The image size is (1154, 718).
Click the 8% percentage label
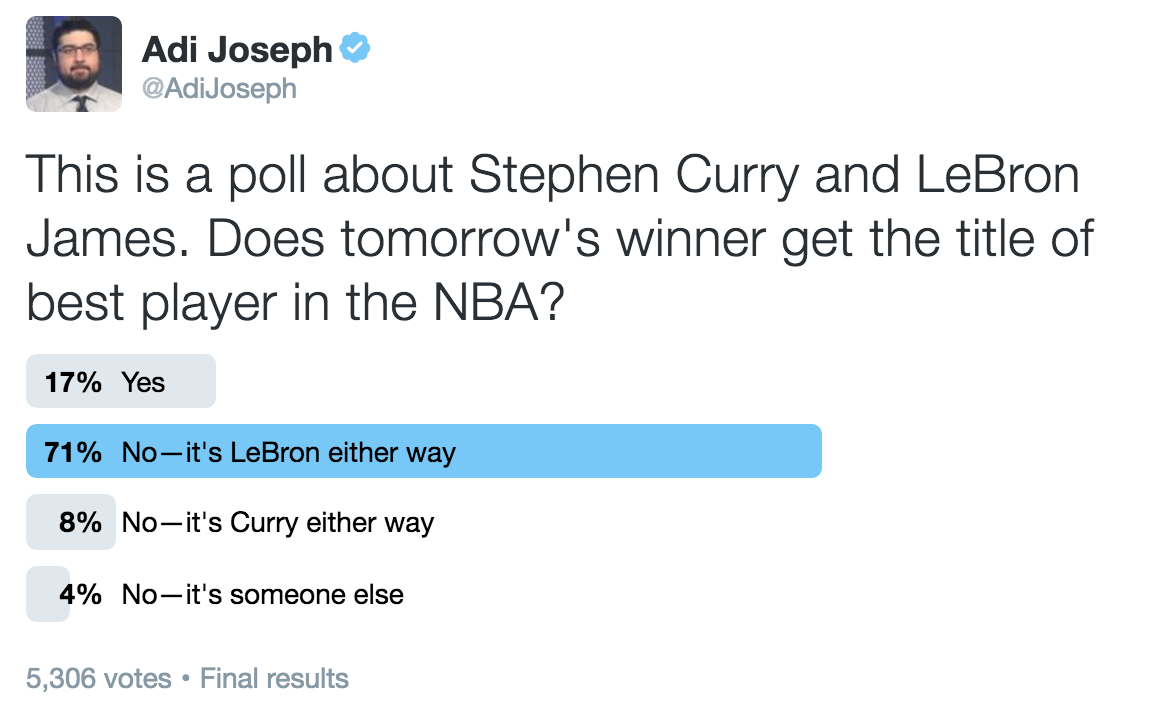point(80,522)
